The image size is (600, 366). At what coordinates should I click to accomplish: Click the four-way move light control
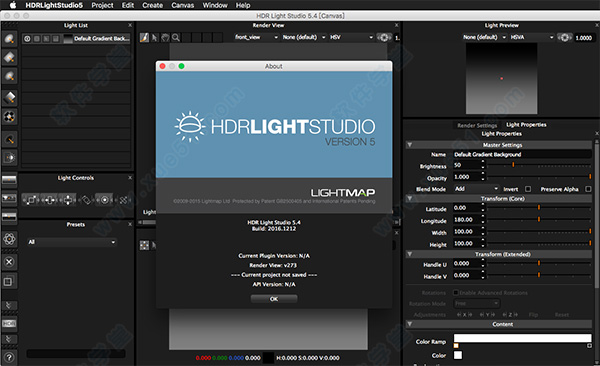[x=68, y=200]
